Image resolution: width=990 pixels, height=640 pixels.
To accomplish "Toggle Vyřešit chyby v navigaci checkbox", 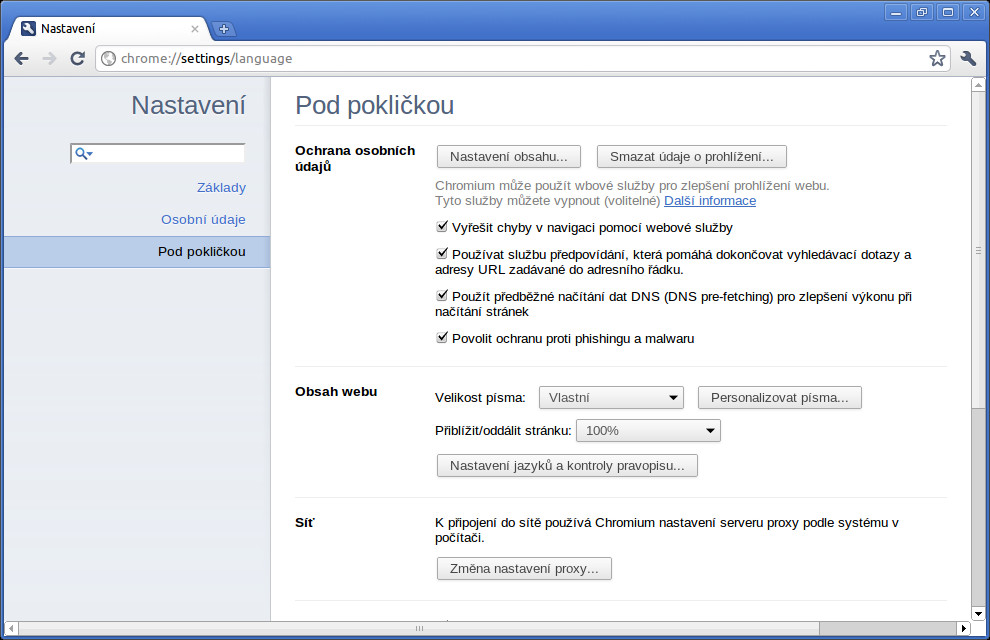I will click(442, 227).
